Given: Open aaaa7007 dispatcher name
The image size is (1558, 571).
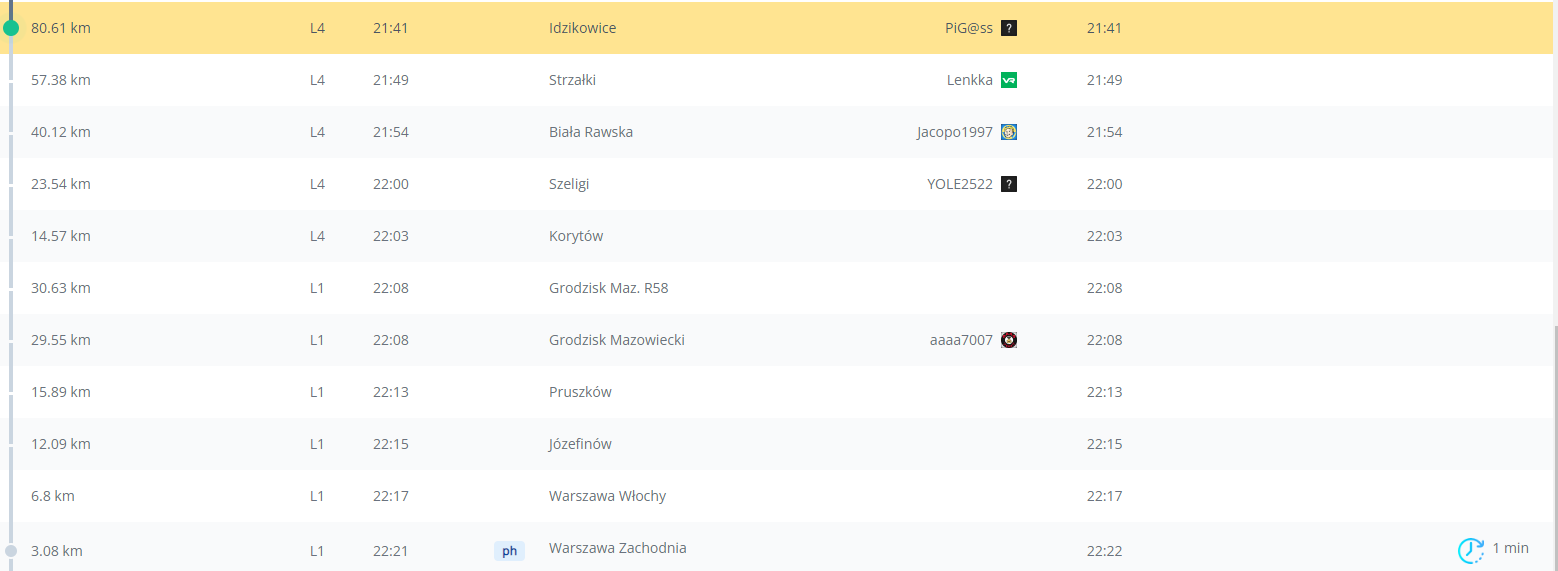Looking at the screenshot, I should tap(961, 340).
